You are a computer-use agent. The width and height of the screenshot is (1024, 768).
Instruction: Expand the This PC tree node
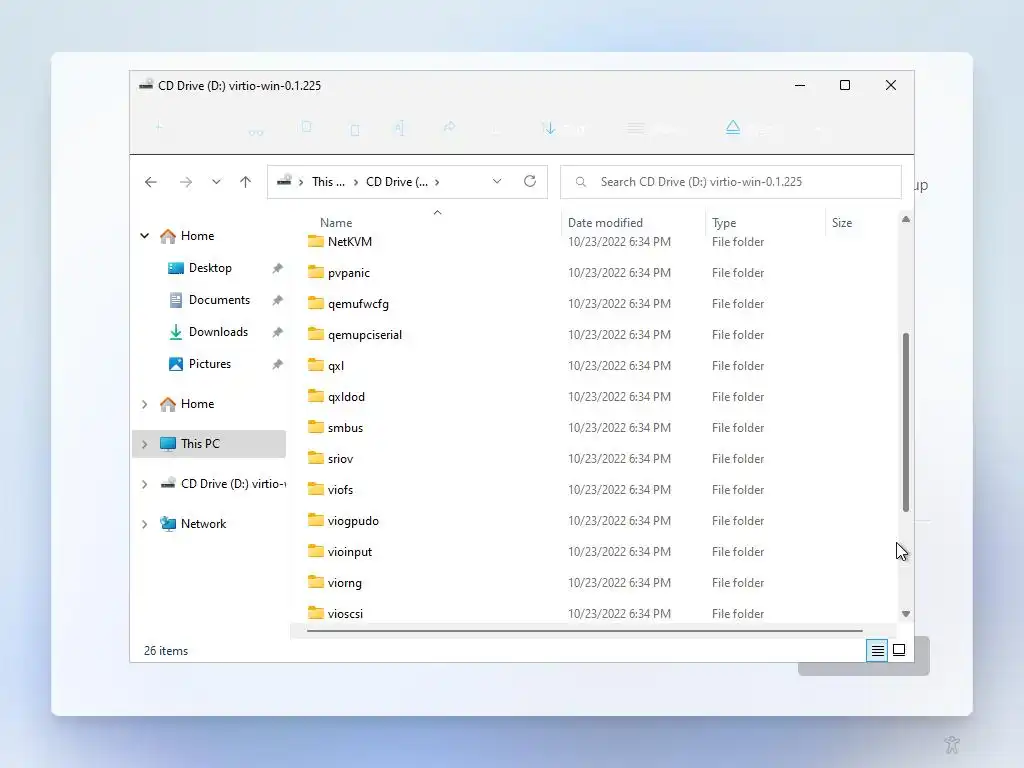pos(144,444)
